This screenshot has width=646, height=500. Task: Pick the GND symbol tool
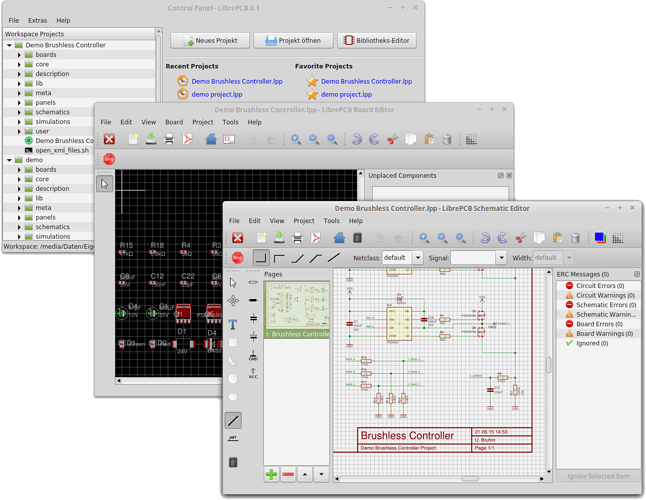[253, 355]
